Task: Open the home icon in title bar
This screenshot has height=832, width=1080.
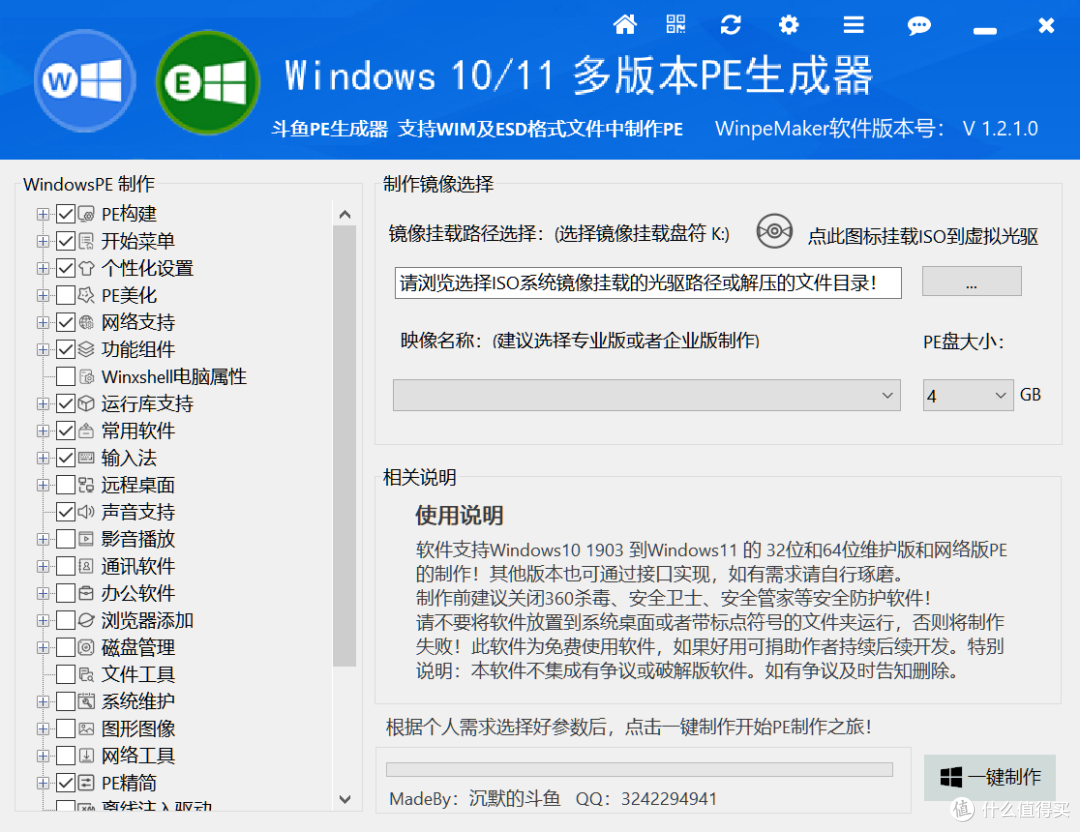Action: pos(625,25)
